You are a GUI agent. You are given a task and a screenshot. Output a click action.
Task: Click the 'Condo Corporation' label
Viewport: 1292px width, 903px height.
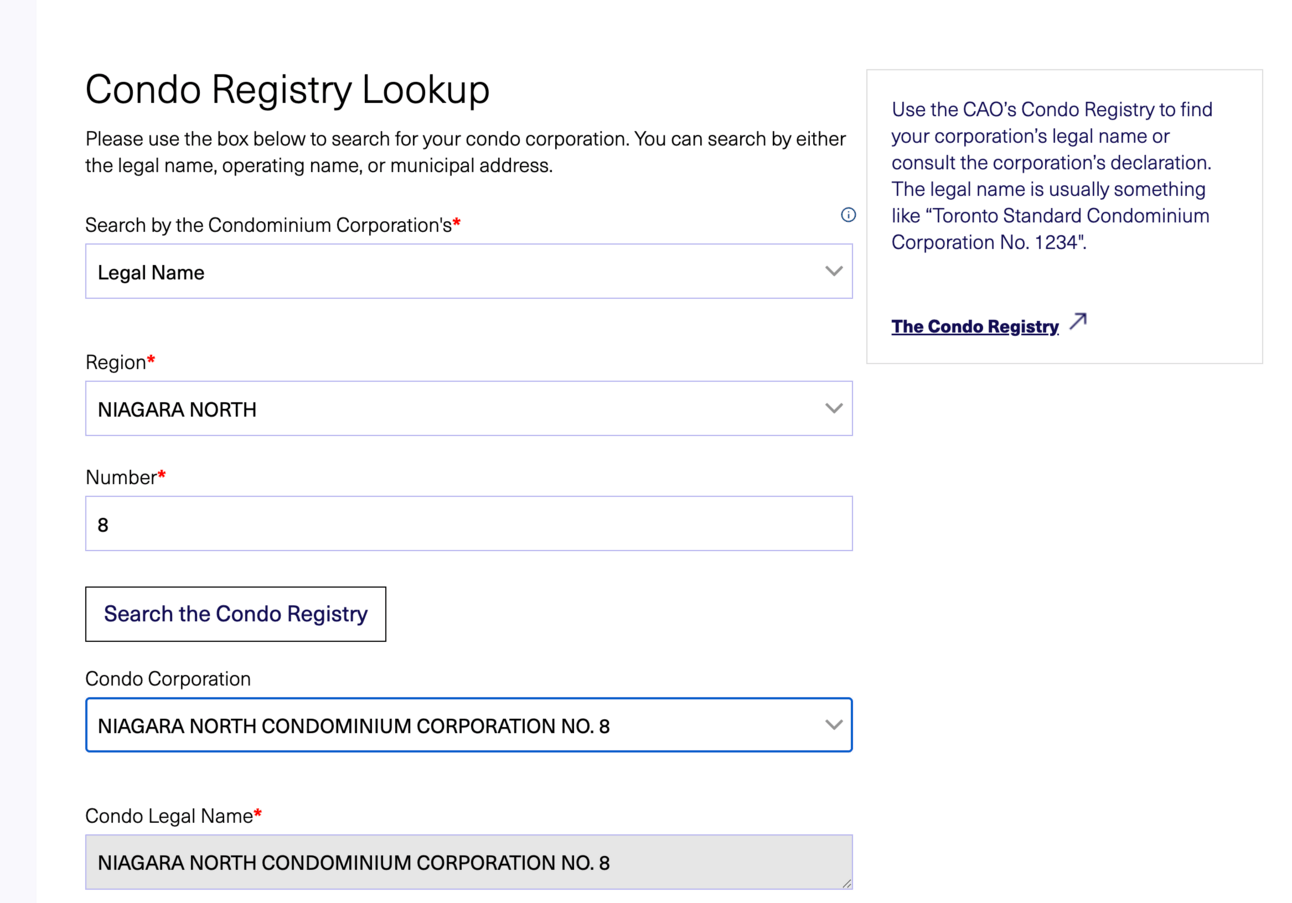(168, 679)
